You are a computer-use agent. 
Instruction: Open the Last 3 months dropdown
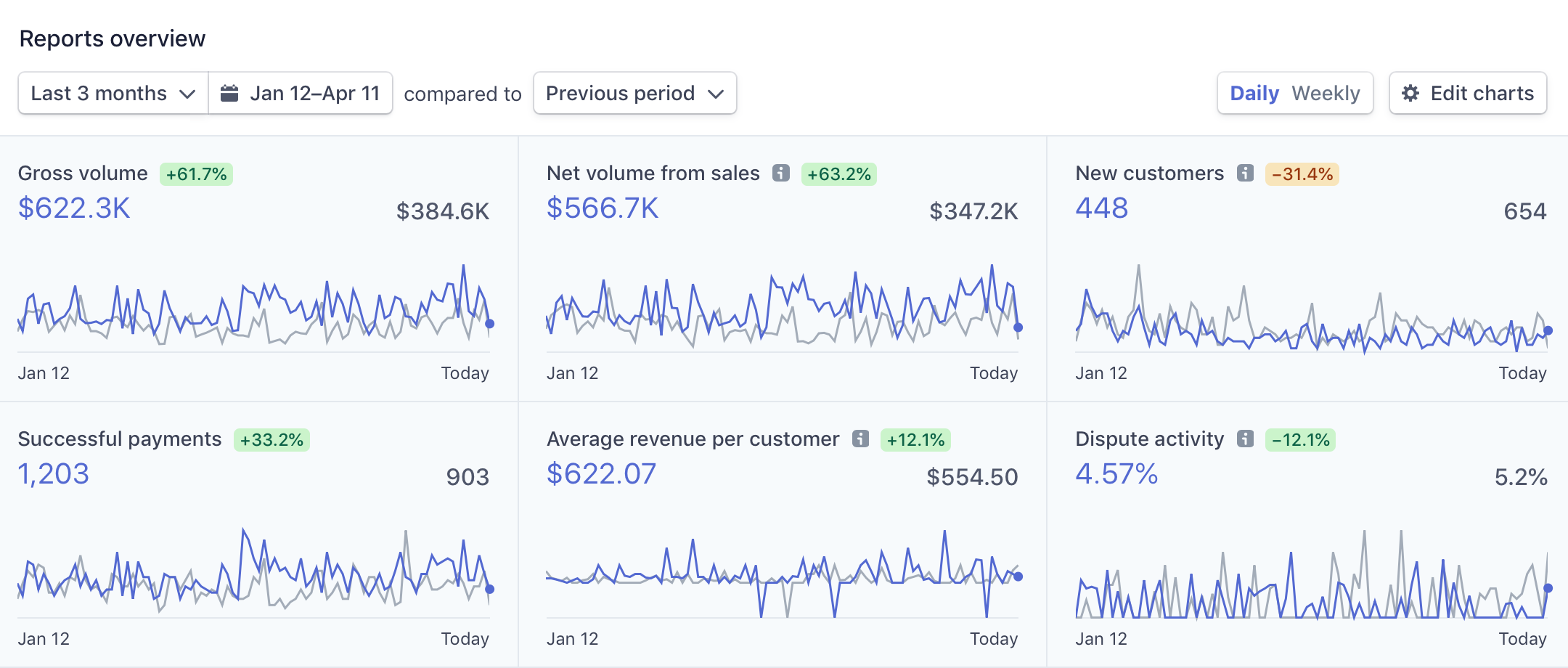pos(113,93)
